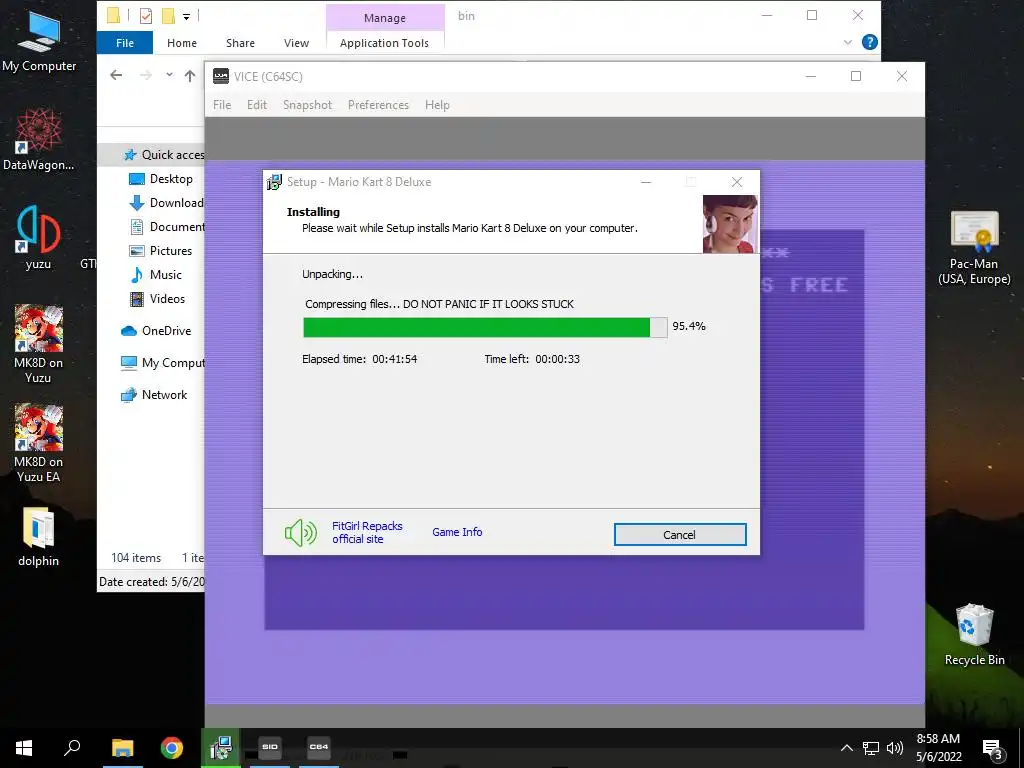1024x768 pixels.
Task: Select Documents in the navigation pane
Action: pyautogui.click(x=167, y=227)
